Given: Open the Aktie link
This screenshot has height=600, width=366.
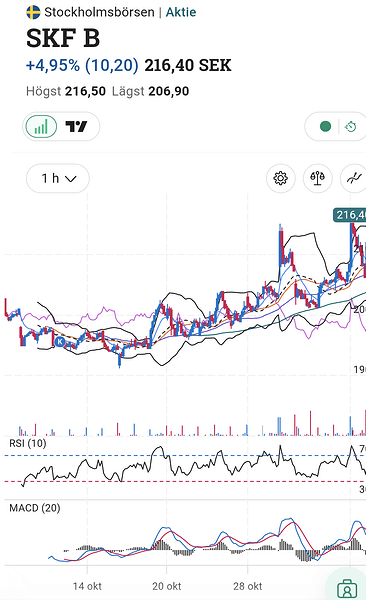Looking at the screenshot, I should (181, 12).
